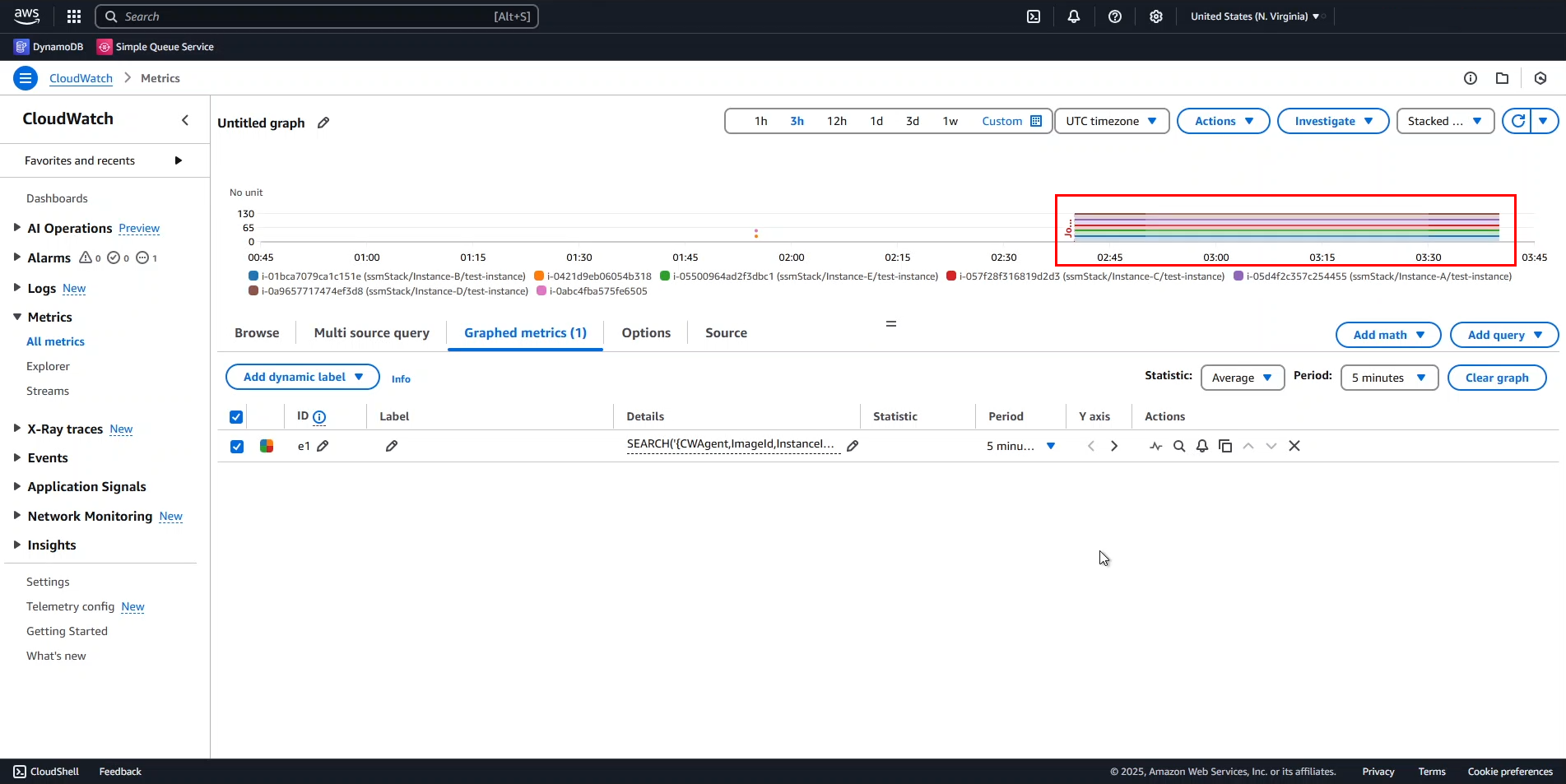Click the CloudWatch breadcrumb link

coord(81,78)
